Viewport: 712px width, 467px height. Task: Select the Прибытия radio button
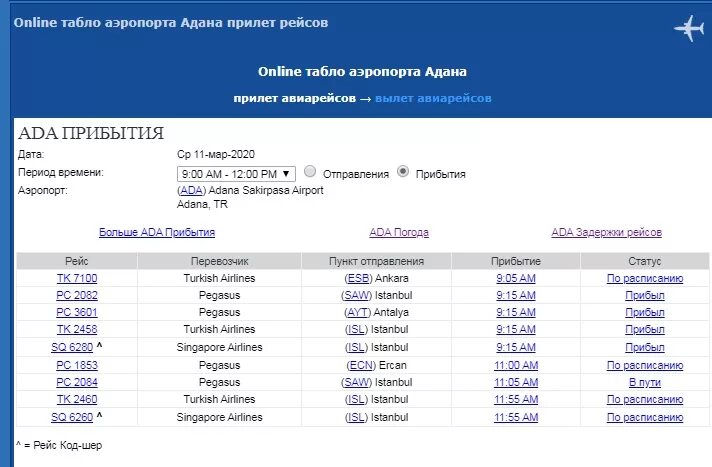point(403,171)
